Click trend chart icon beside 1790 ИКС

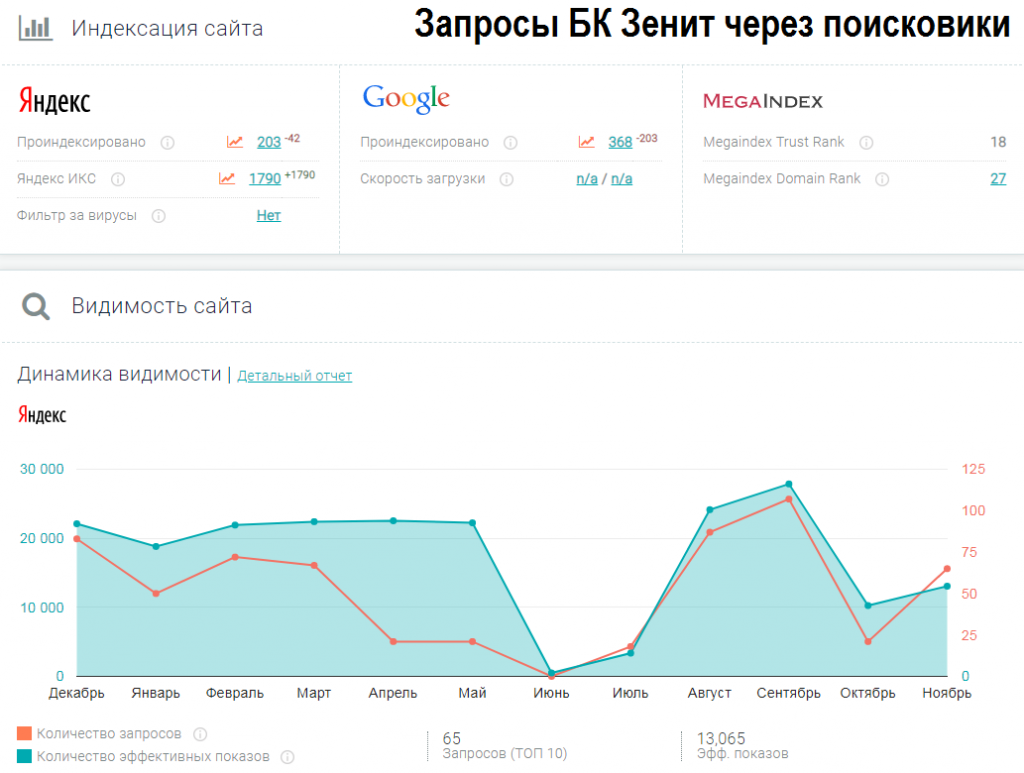[x=227, y=178]
